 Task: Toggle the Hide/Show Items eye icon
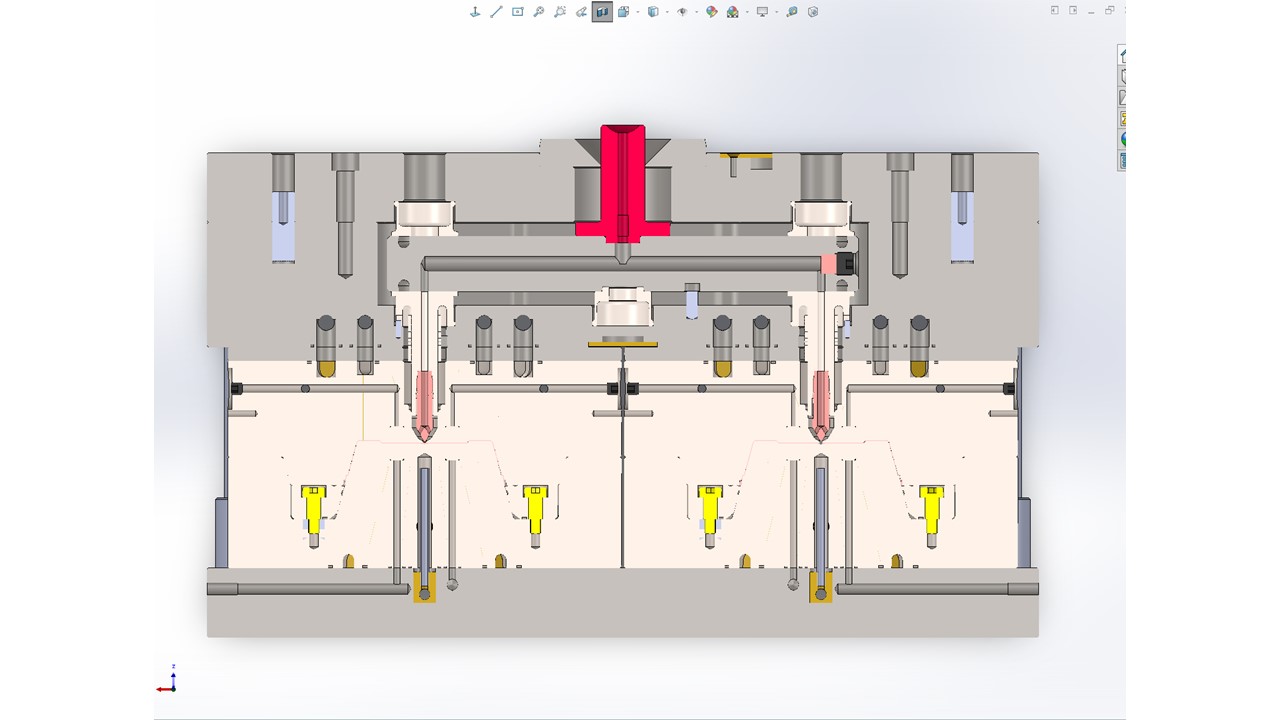[x=682, y=12]
